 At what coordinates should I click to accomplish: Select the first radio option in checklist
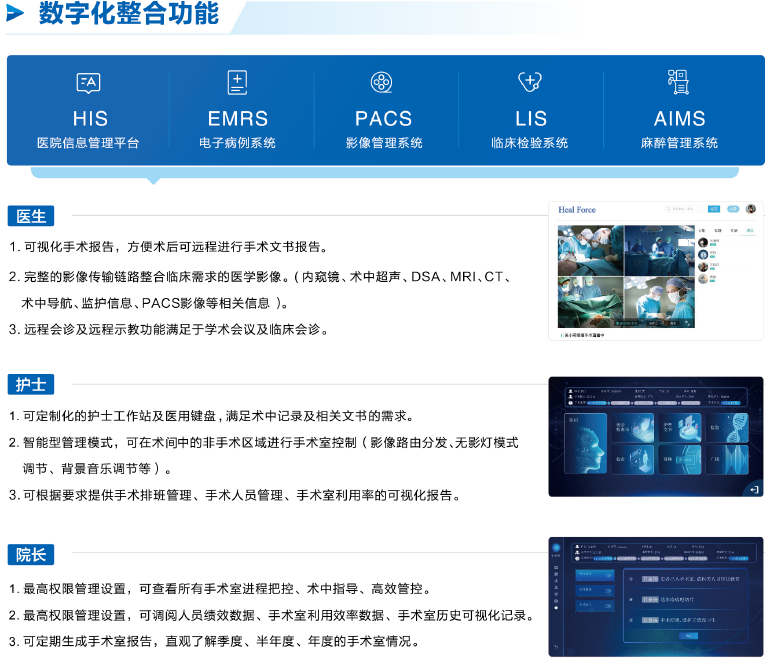tap(629, 578)
